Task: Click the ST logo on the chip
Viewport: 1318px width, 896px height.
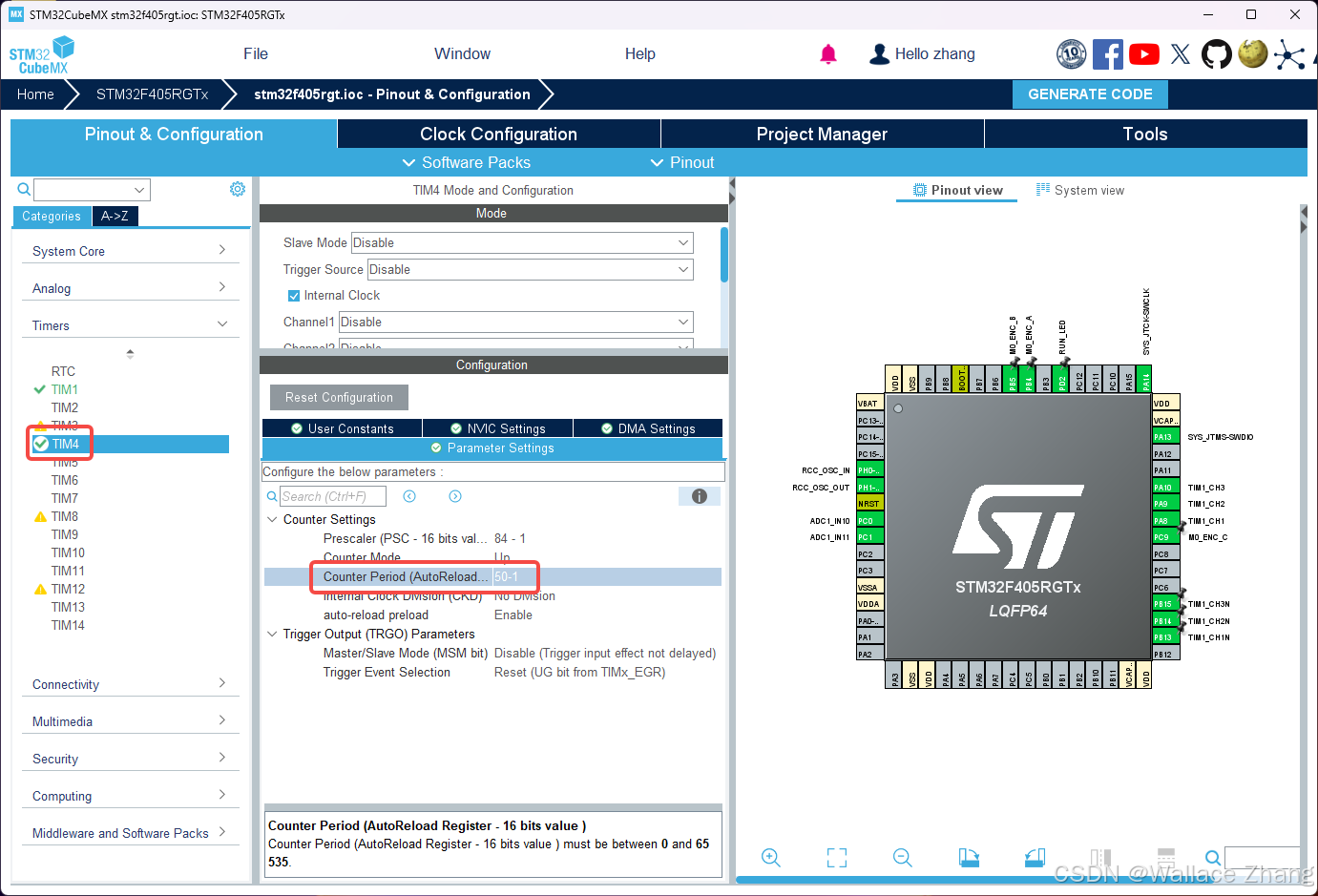Action: [1018, 527]
